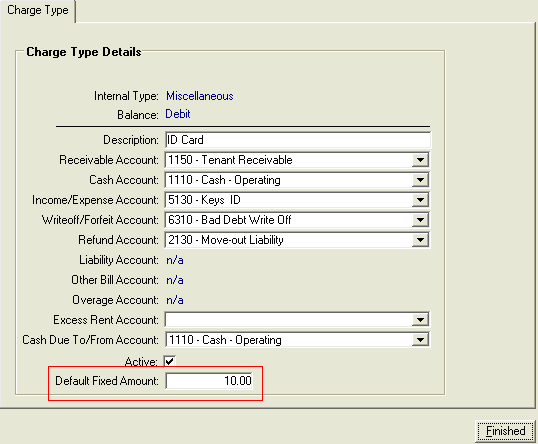Open the Receivable Account dropdown arrow
Screen dimensions: 538x444
click(420, 160)
